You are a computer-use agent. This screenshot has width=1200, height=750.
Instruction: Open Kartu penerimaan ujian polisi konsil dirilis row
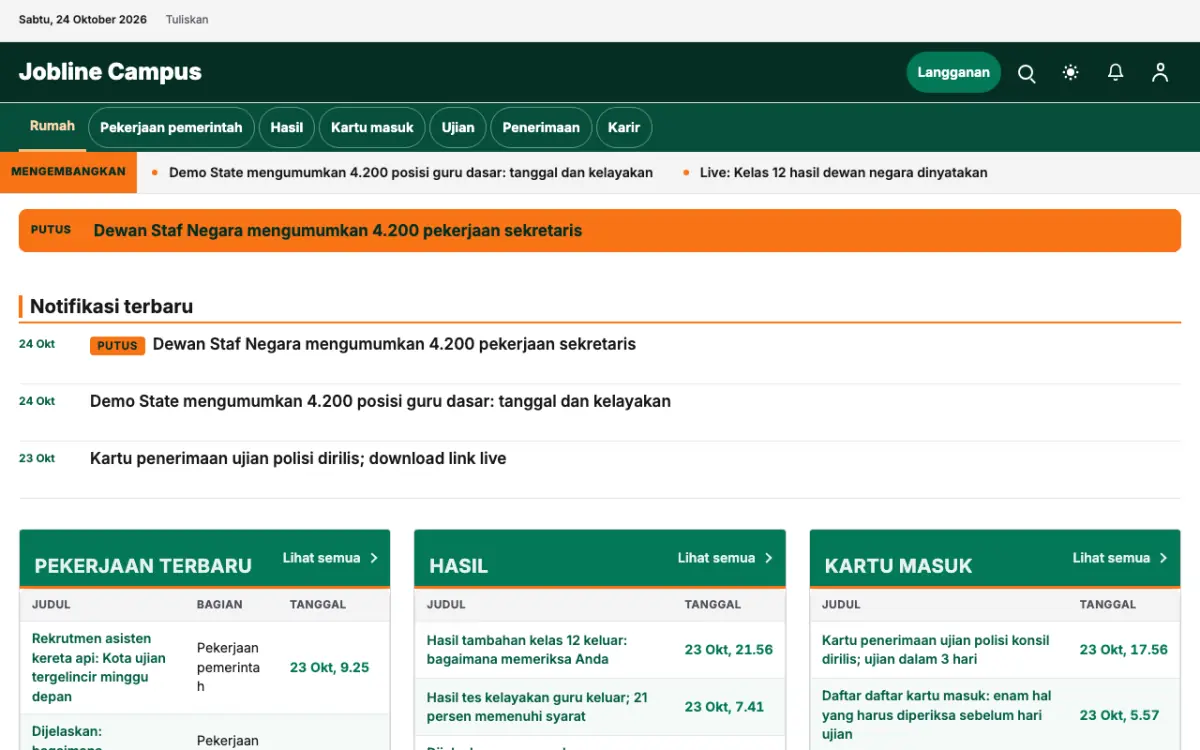pos(936,649)
